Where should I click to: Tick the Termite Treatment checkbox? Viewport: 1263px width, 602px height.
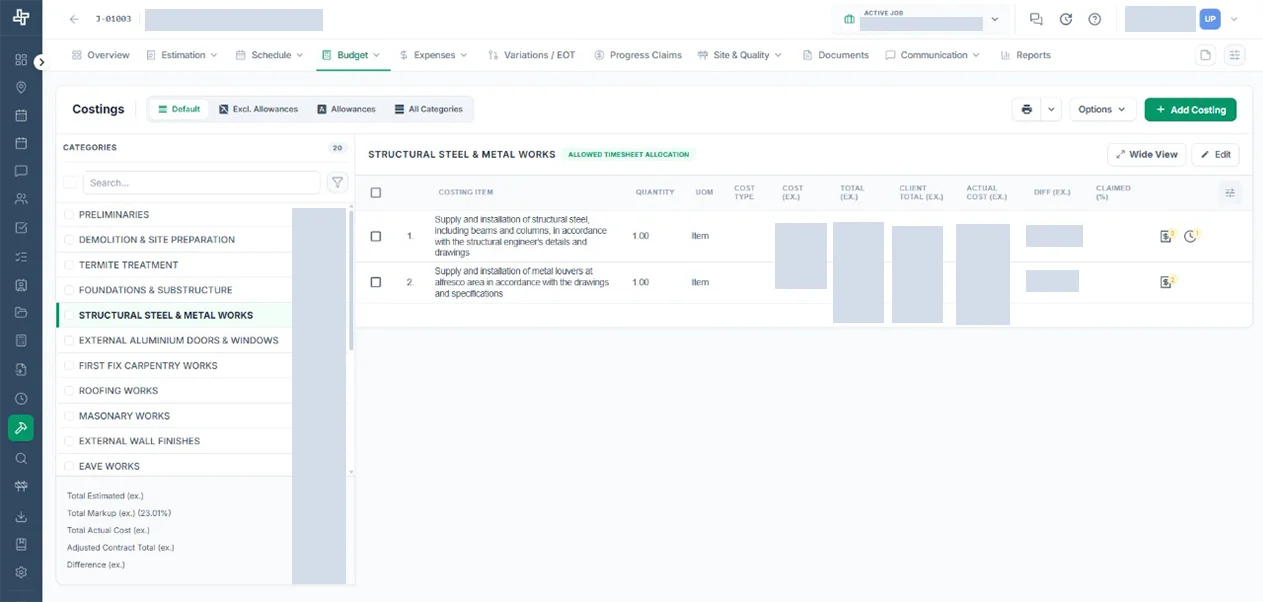point(69,265)
